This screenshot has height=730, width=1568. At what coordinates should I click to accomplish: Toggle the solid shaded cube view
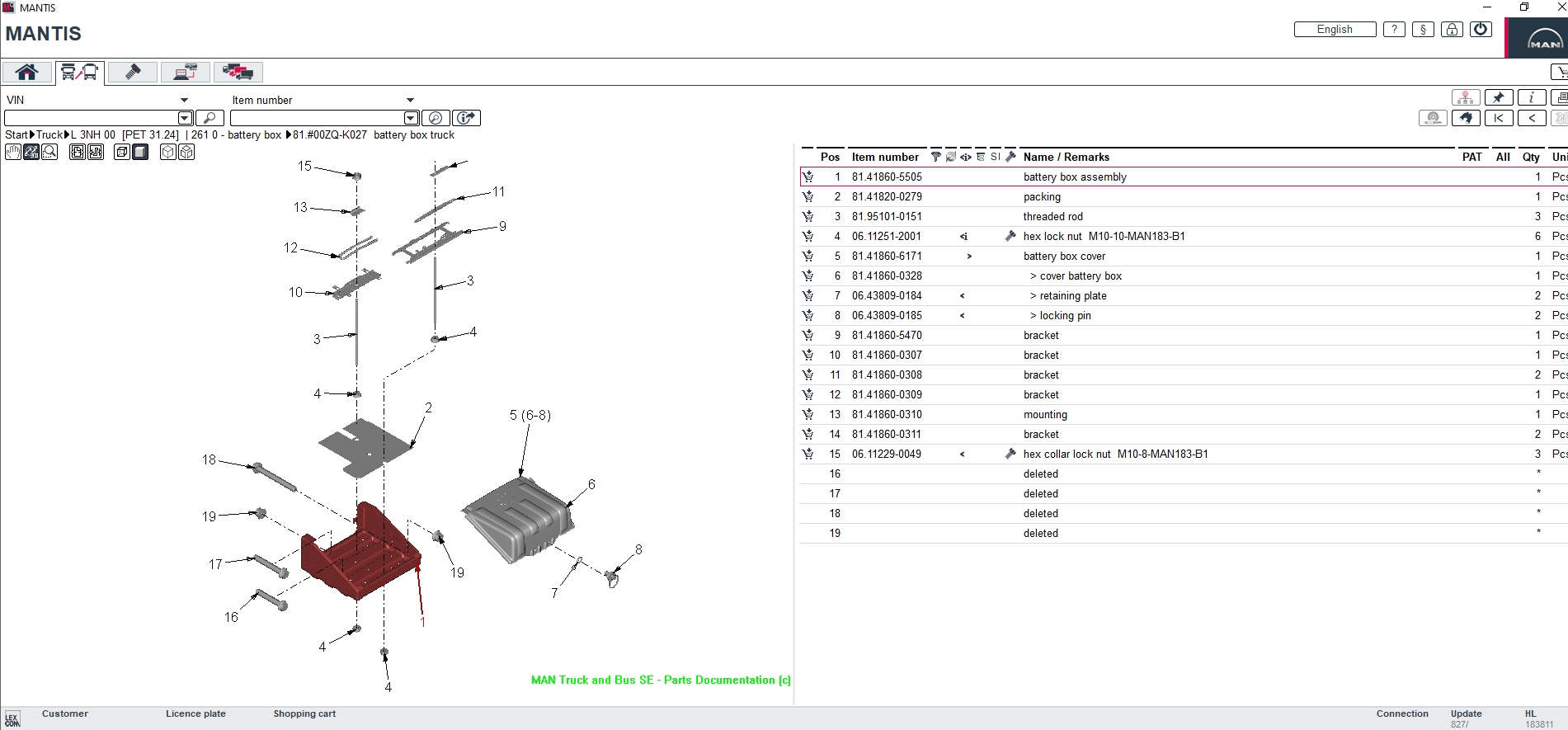[x=140, y=152]
